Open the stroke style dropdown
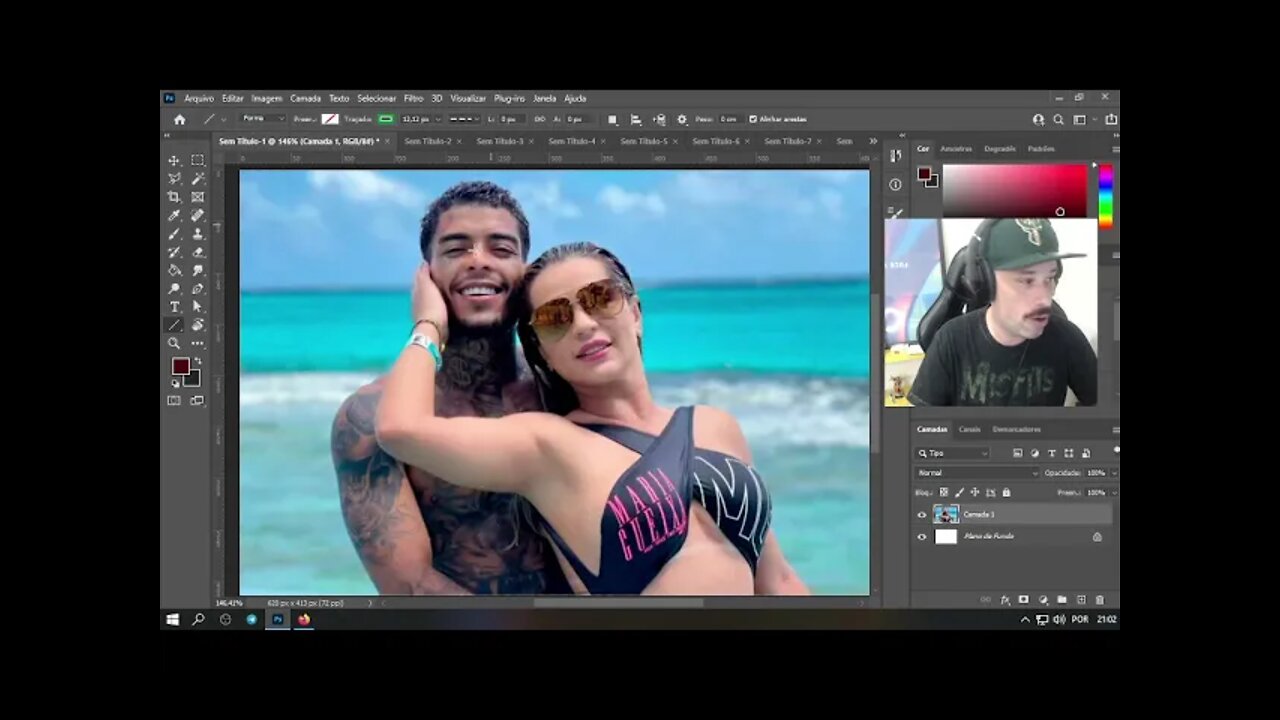 463,119
